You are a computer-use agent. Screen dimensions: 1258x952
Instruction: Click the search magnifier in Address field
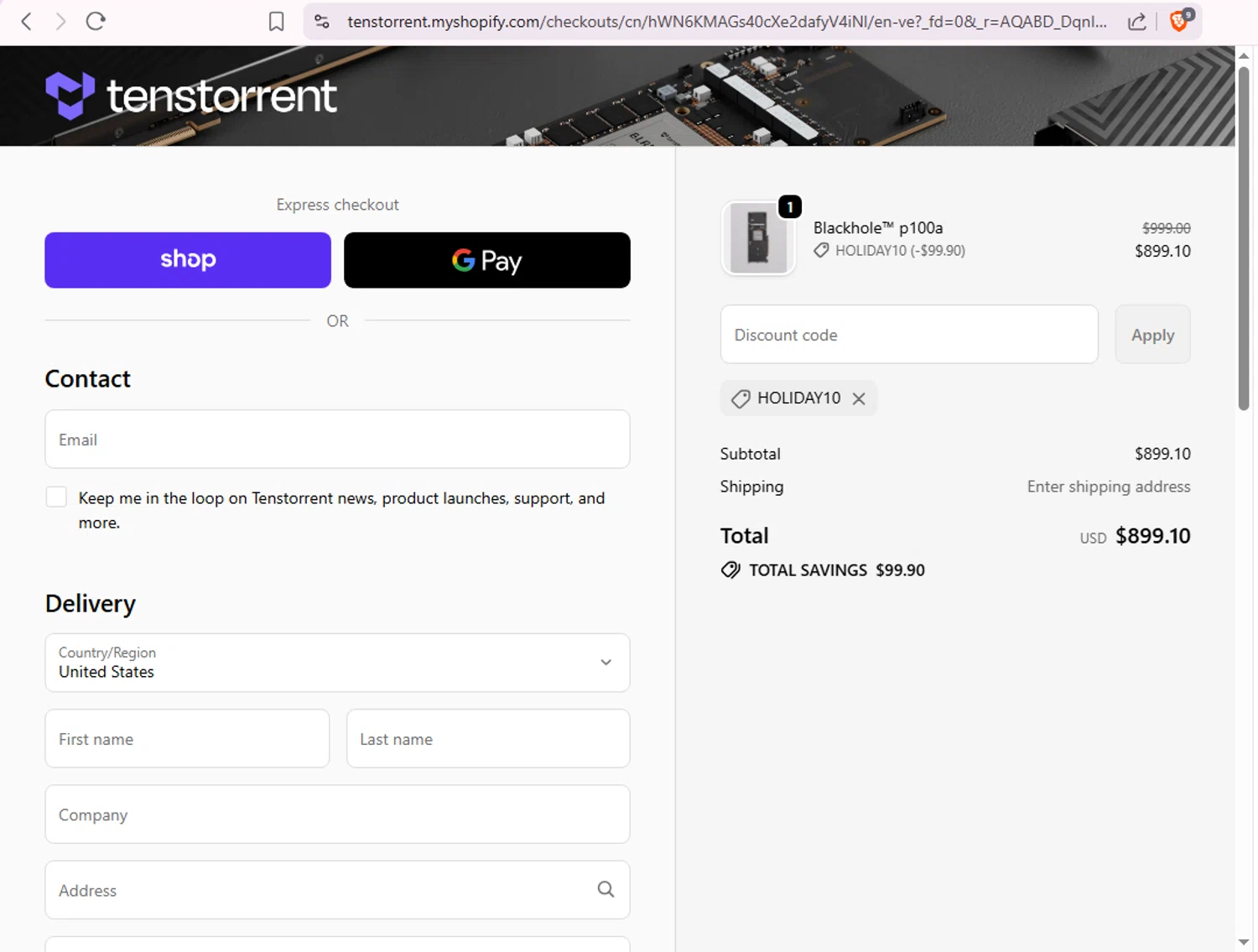606,890
